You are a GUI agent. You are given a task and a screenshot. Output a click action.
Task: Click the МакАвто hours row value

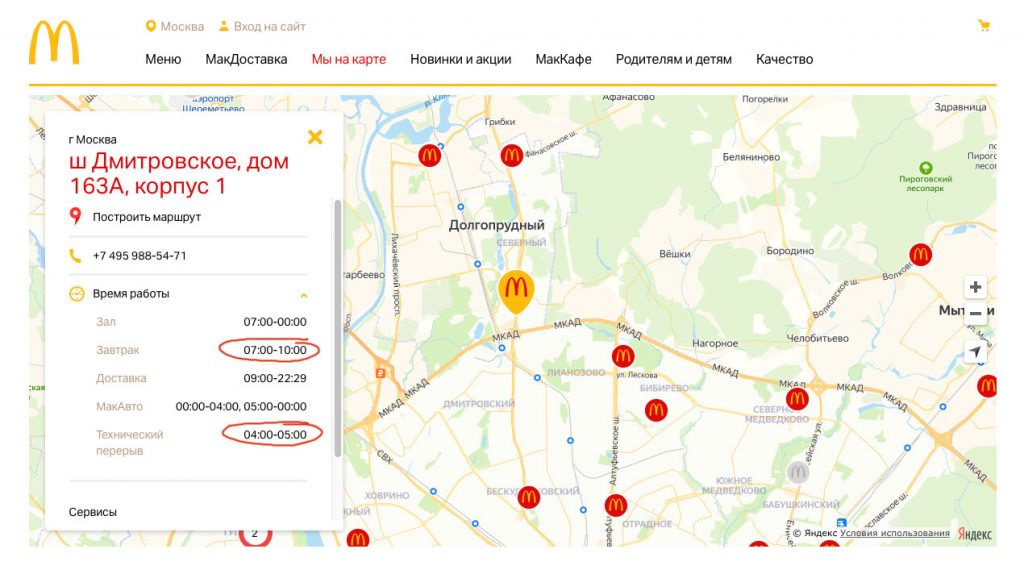click(x=241, y=406)
